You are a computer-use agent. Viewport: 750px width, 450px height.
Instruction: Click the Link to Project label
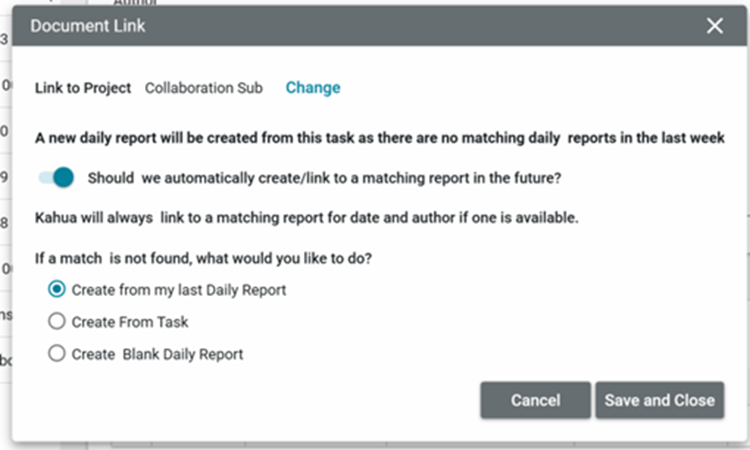[x=83, y=88]
